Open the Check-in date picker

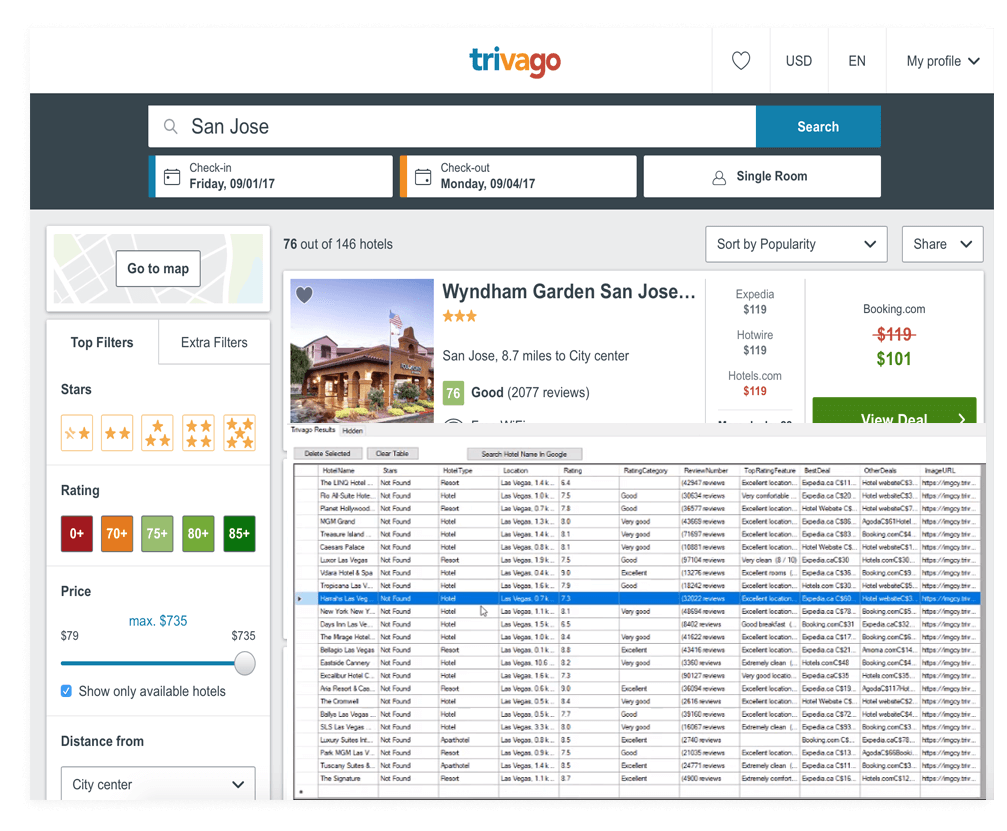tap(271, 177)
